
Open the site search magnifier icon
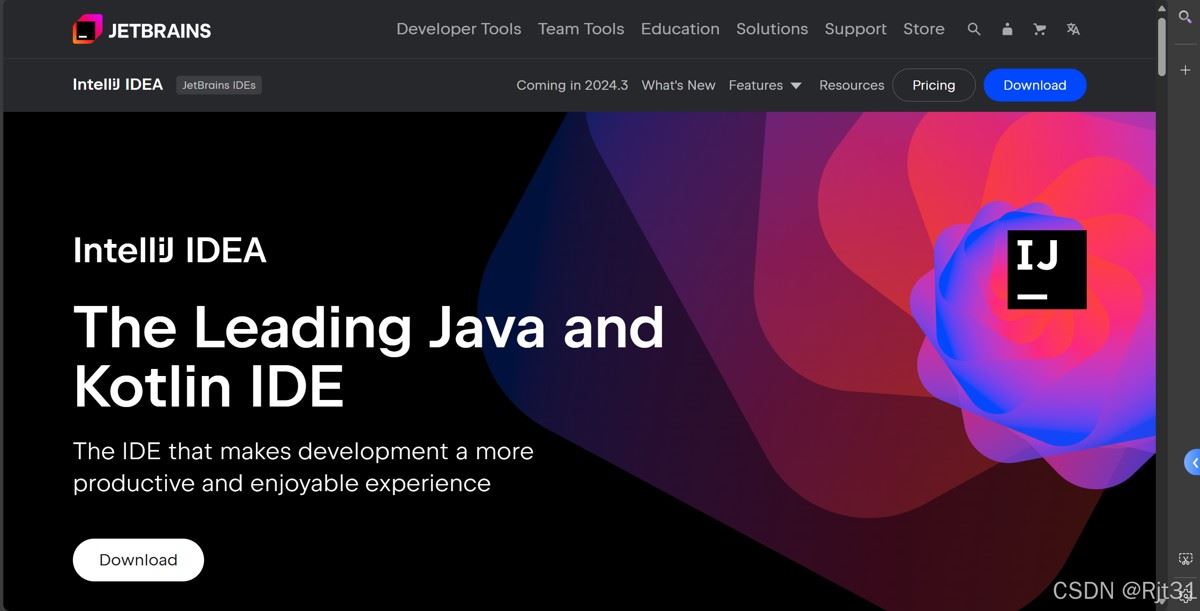pyautogui.click(x=974, y=29)
